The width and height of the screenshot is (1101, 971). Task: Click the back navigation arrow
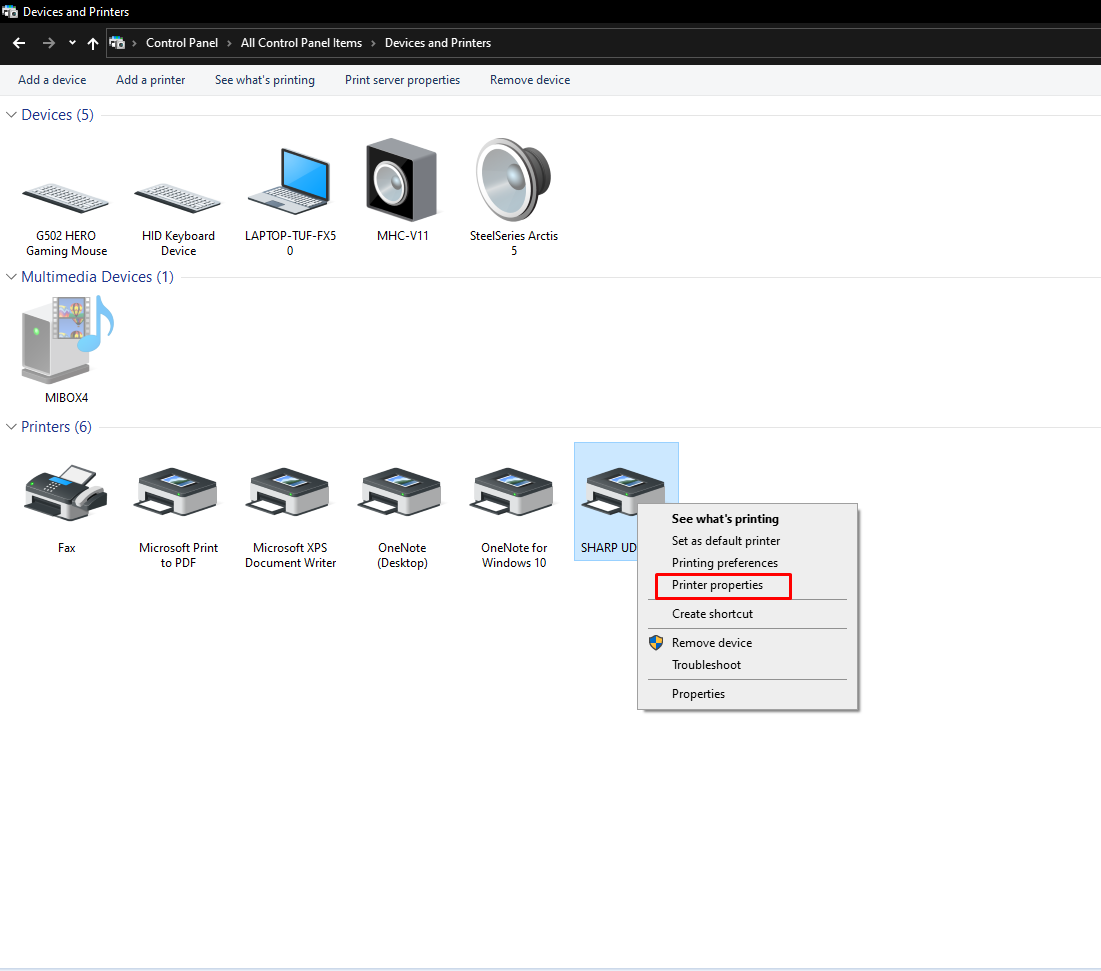[x=18, y=42]
